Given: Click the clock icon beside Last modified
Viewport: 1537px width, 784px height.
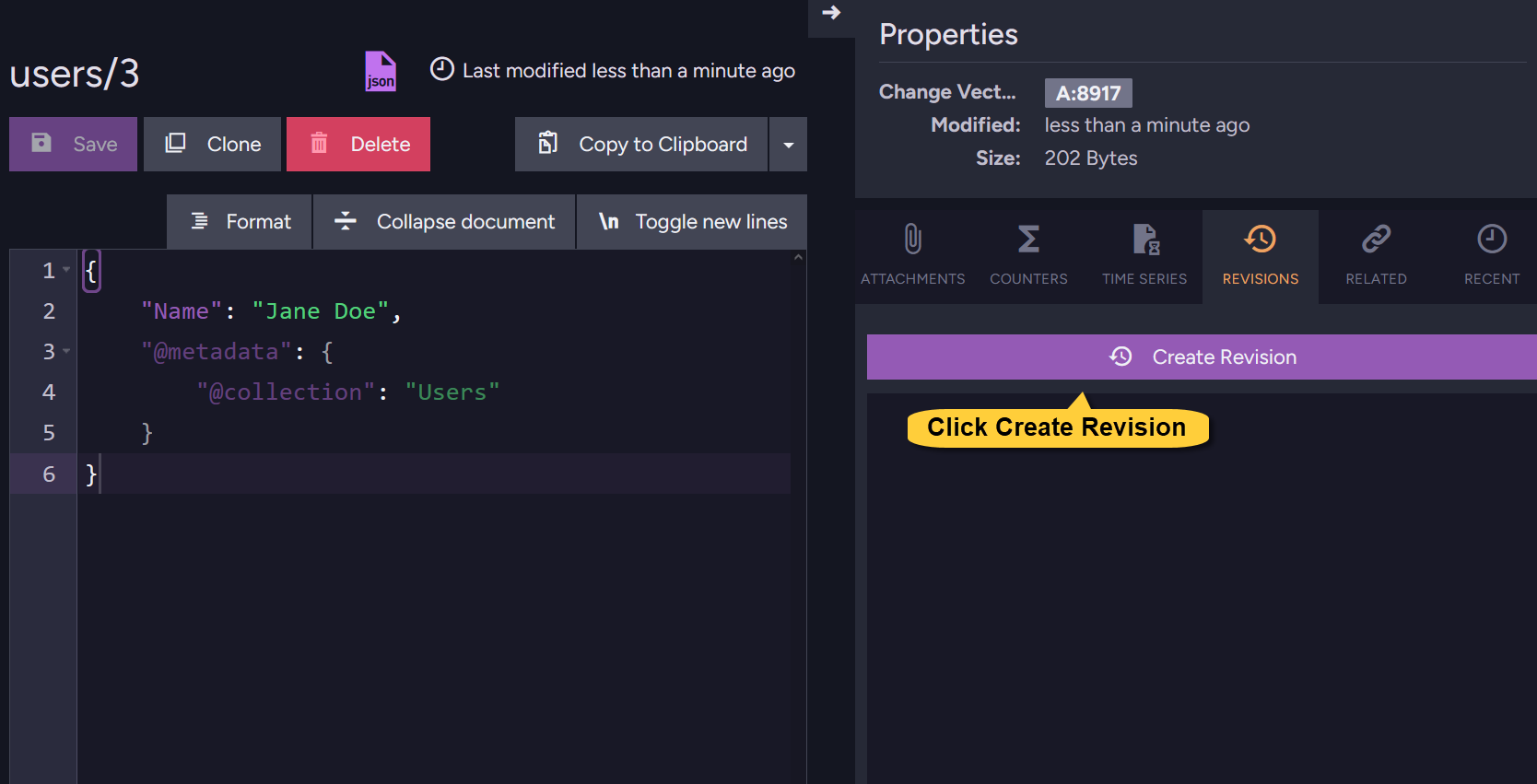Looking at the screenshot, I should (442, 69).
